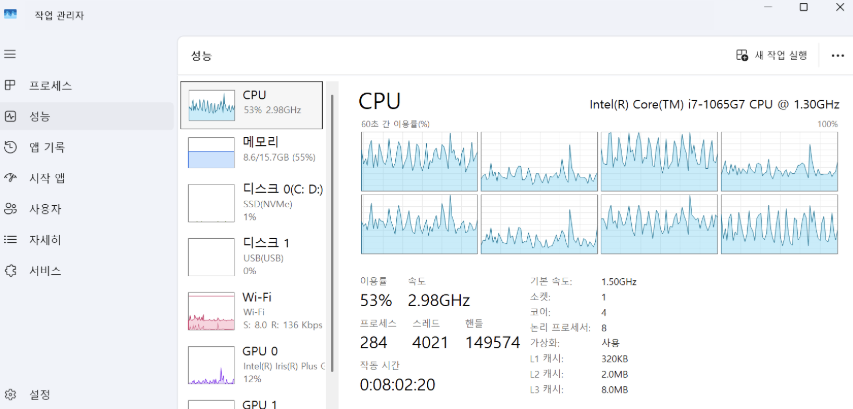
Task: Click the 53% utilization value
Action: [x=376, y=300]
